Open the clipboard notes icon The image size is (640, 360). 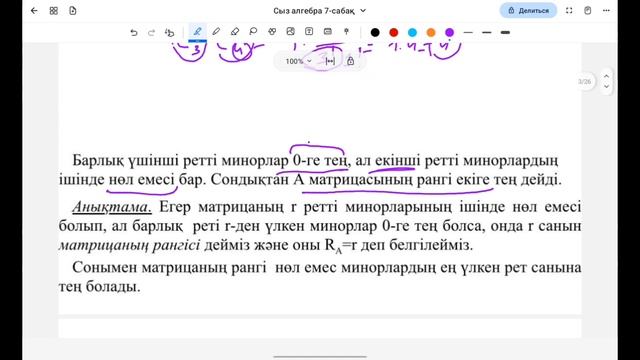pyautogui.click(x=588, y=11)
